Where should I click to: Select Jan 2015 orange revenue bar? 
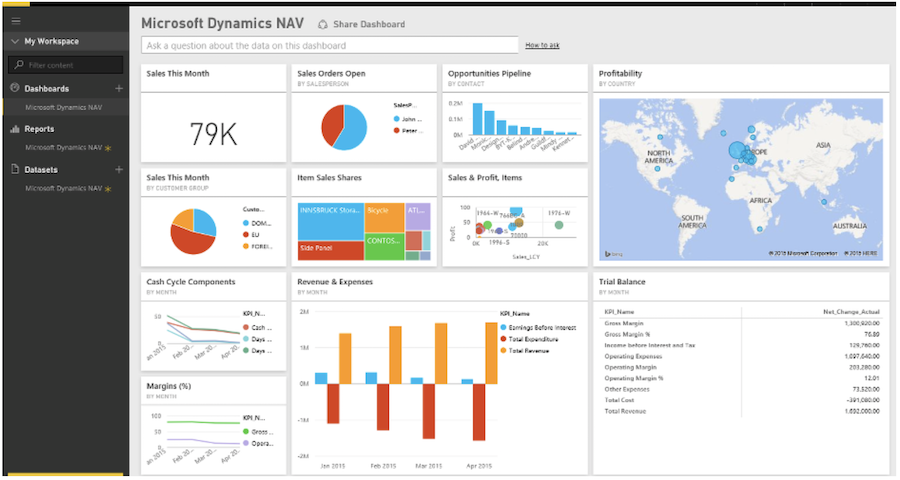click(345, 358)
